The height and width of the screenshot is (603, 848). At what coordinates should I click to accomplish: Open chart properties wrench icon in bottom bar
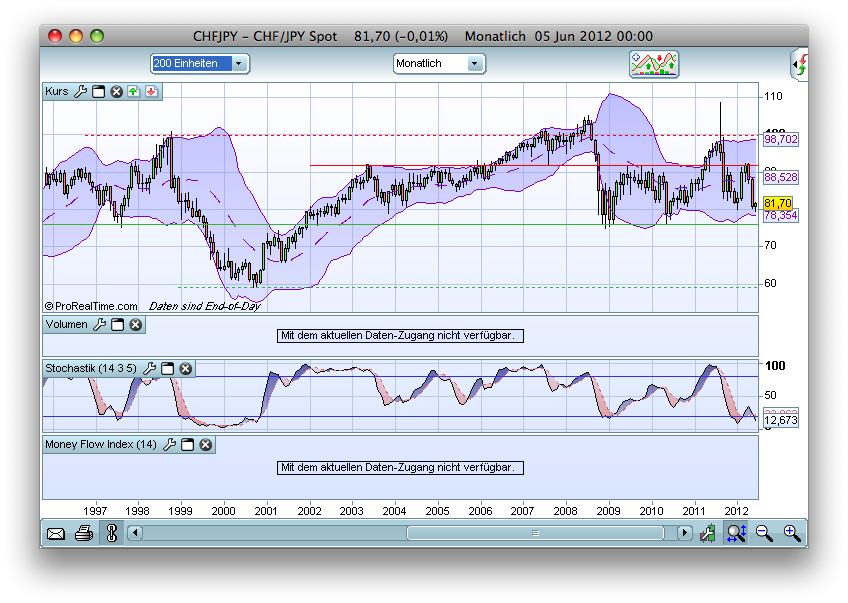pyautogui.click(x=707, y=533)
